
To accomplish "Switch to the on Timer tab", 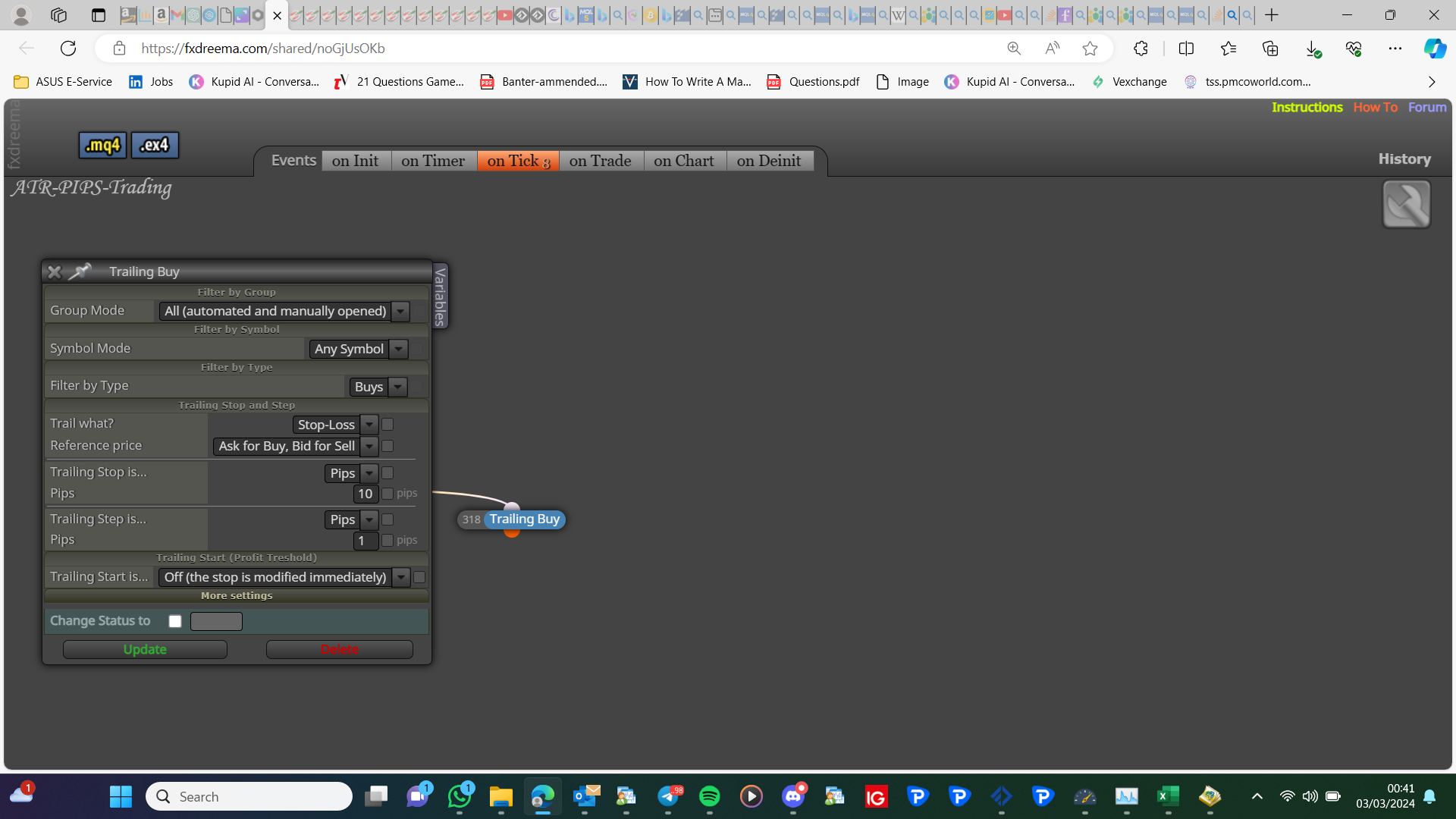I will 433,161.
